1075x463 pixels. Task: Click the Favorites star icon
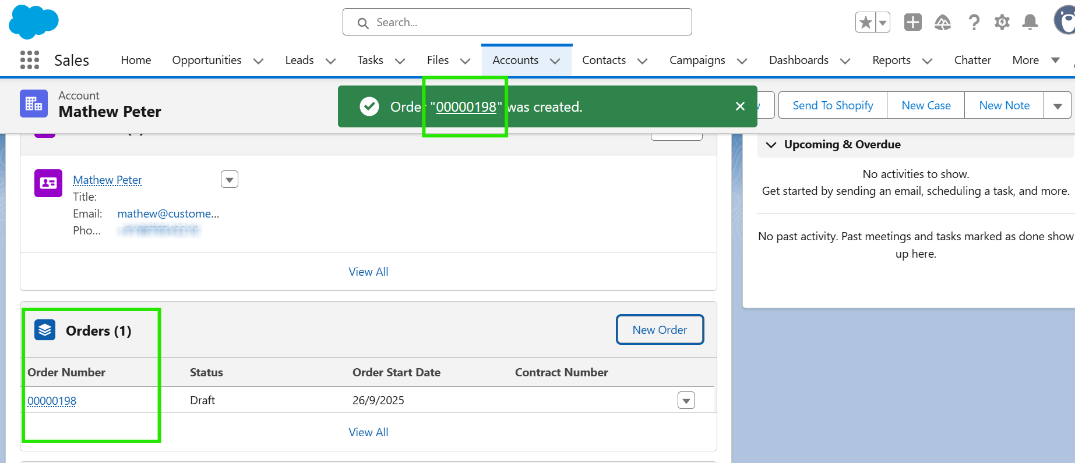(866, 23)
